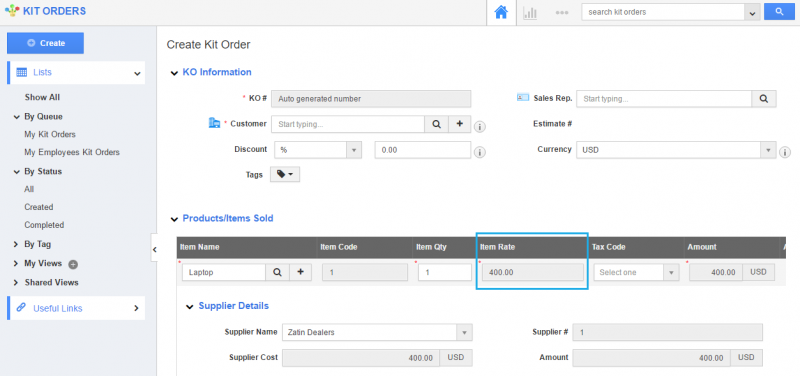Select Show All in the sidebar
This screenshot has width=800, height=376.
42,97
